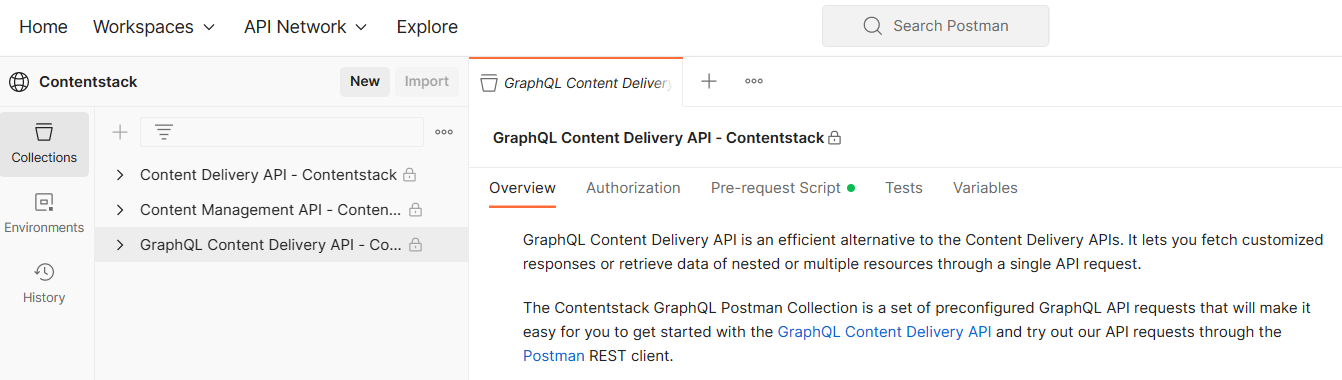This screenshot has width=1342, height=380.
Task: Expand Content Delivery API - Contentstack collection
Action: pos(120,175)
